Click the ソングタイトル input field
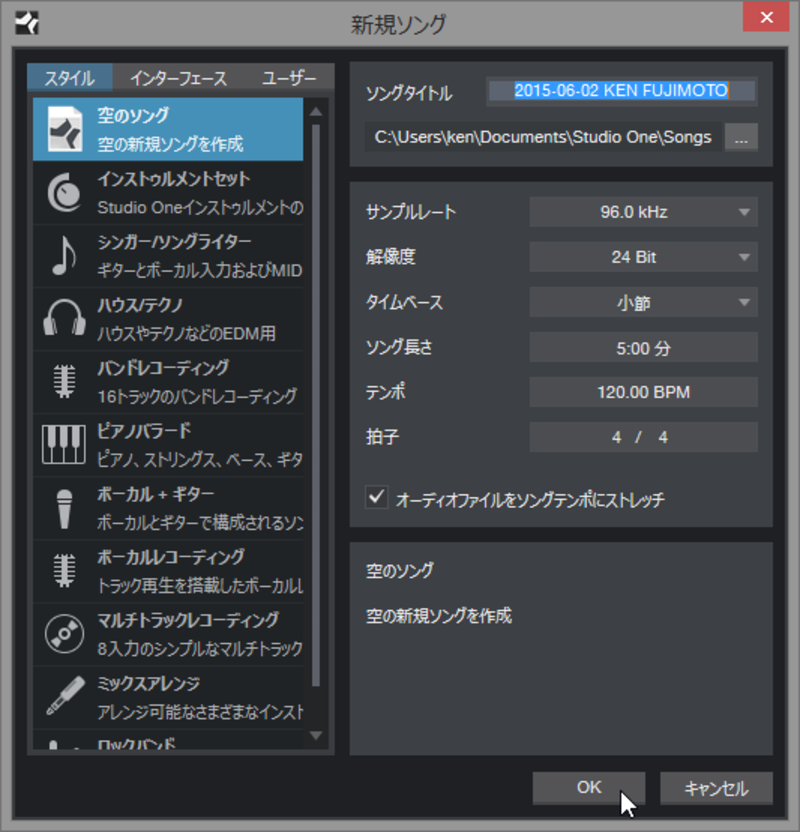 coord(622,91)
